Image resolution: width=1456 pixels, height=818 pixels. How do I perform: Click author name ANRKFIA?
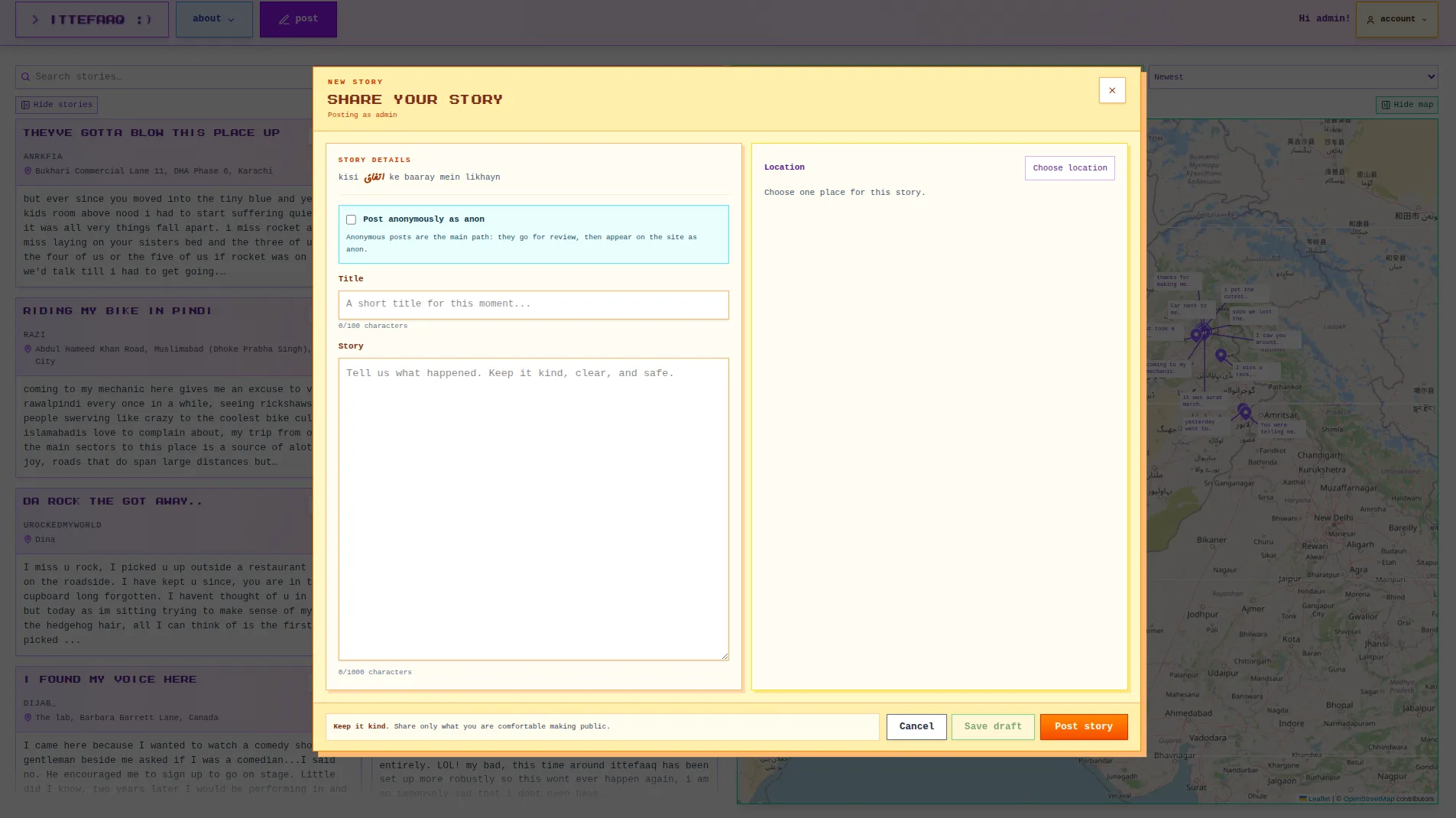pyautogui.click(x=43, y=157)
